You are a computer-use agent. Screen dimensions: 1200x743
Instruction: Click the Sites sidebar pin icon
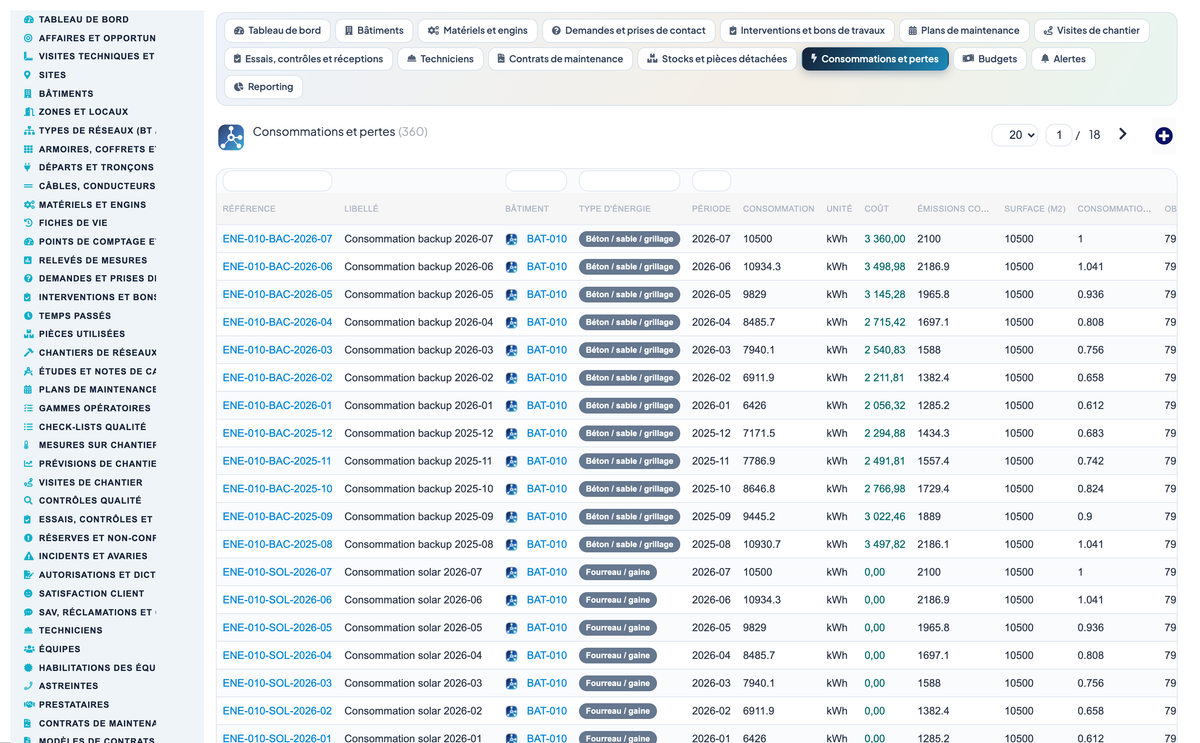pyautogui.click(x=28, y=75)
